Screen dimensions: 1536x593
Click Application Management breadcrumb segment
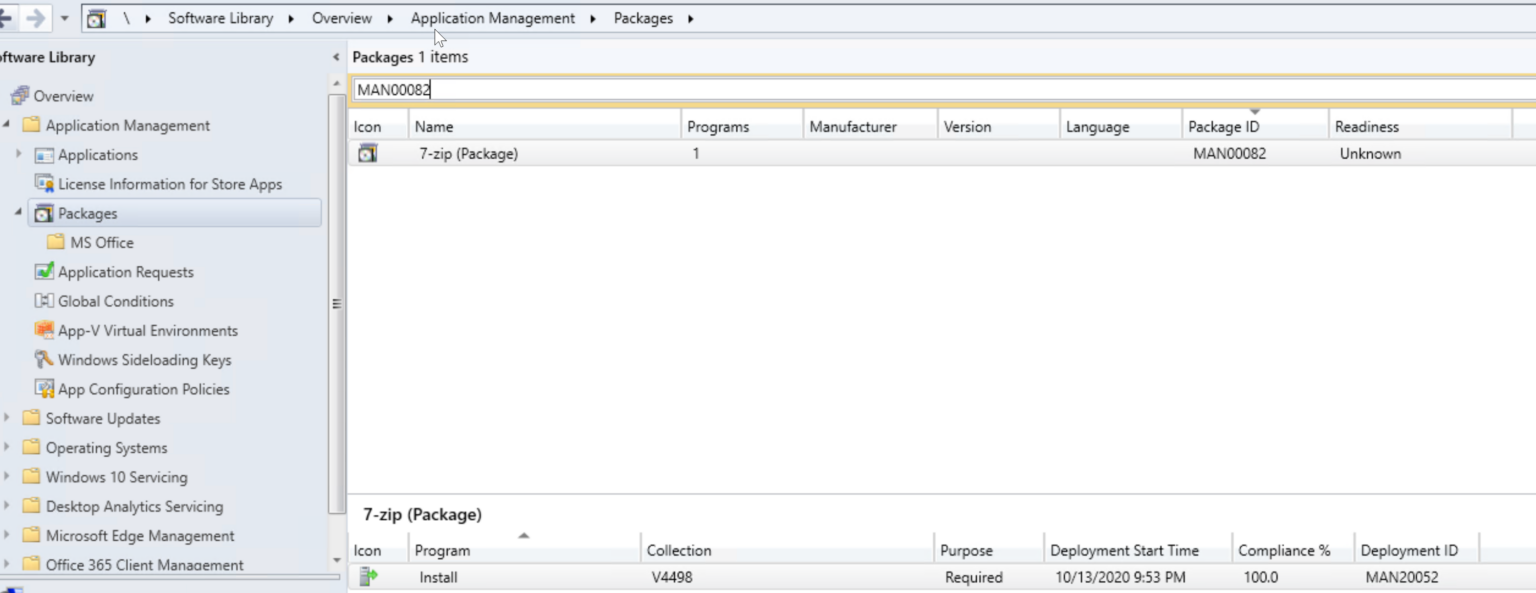tap(492, 18)
